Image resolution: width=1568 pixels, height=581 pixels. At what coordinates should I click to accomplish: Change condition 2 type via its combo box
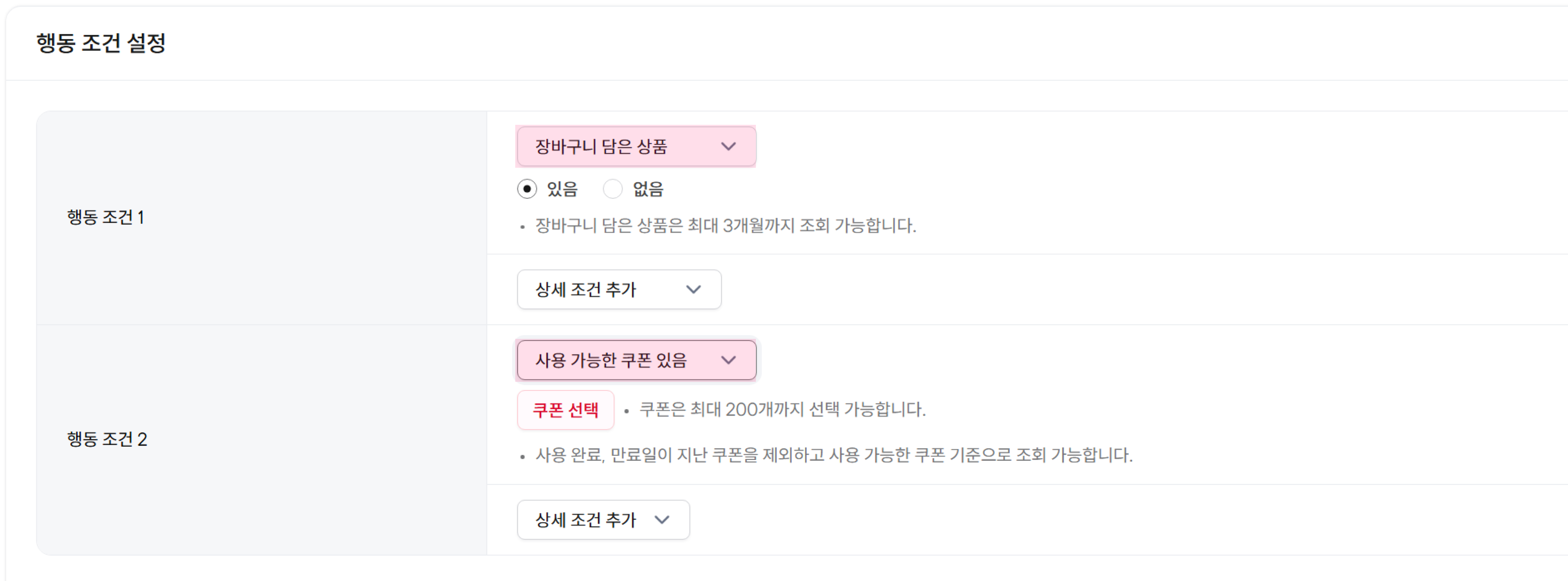click(x=636, y=360)
